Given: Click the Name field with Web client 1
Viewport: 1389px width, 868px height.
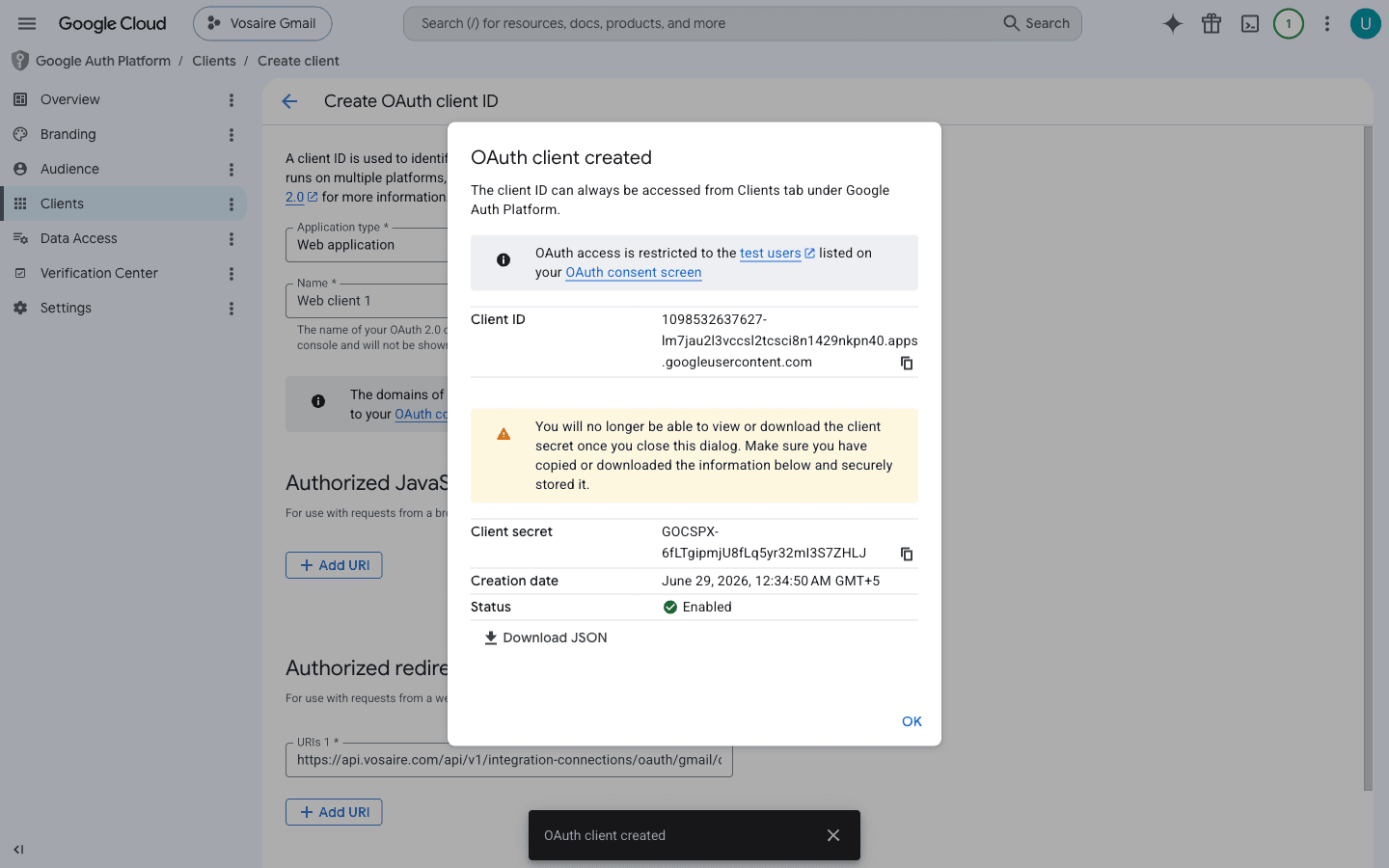Looking at the screenshot, I should click(x=367, y=301).
